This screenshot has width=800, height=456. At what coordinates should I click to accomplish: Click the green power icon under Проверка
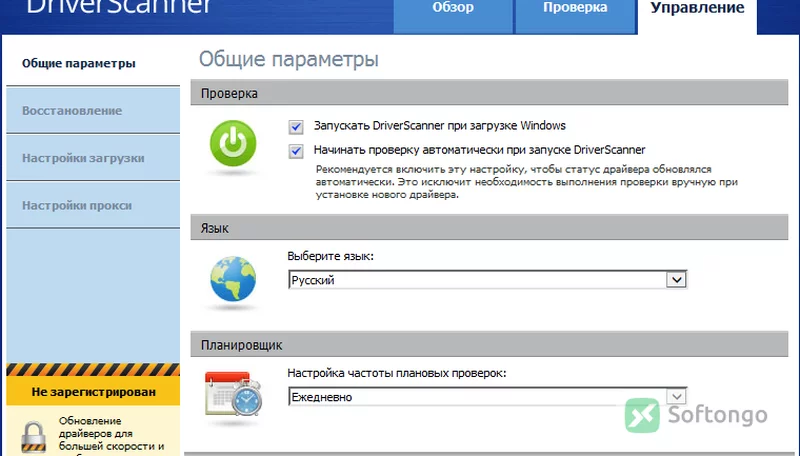click(x=233, y=143)
